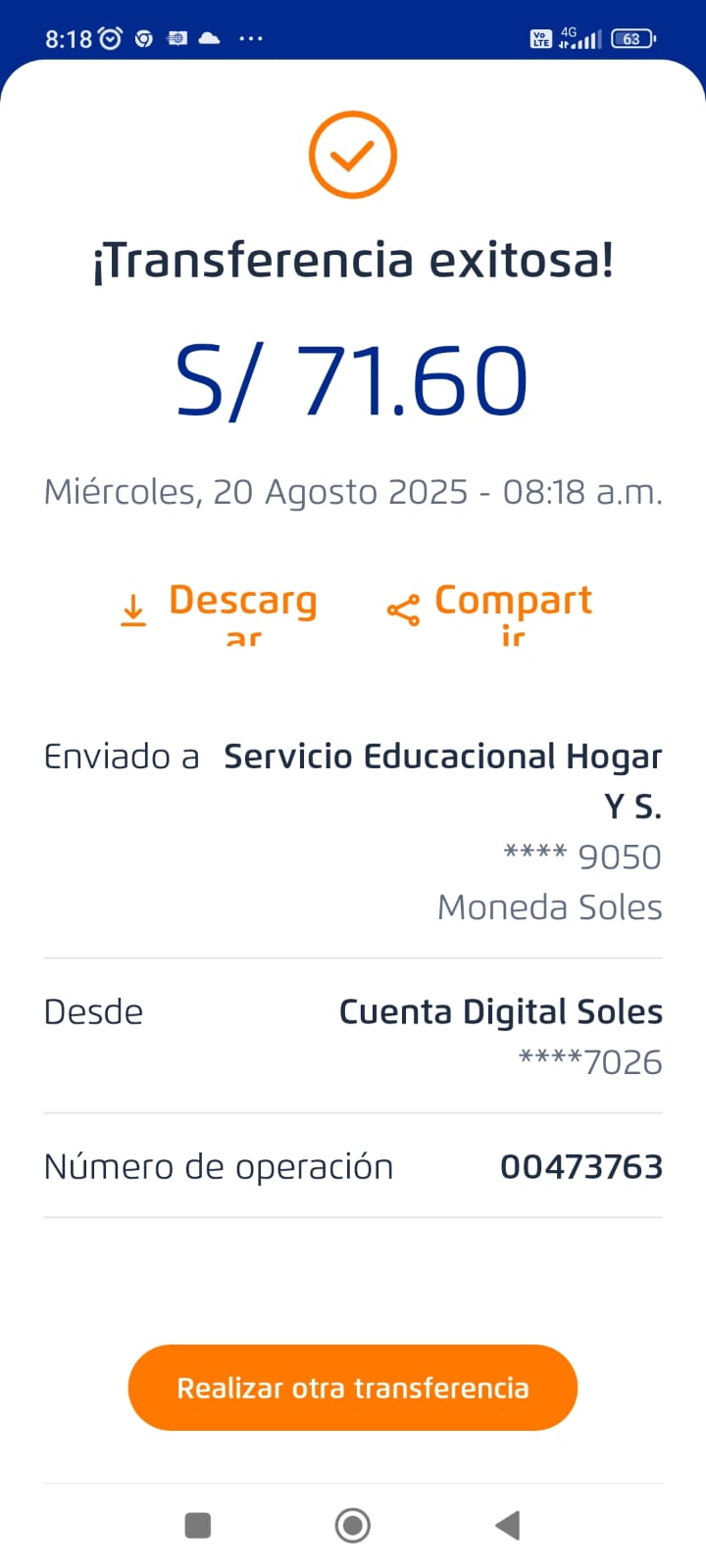The image size is (706, 1568).
Task: Tap the cloud icon in status bar
Action: pyautogui.click(x=209, y=38)
